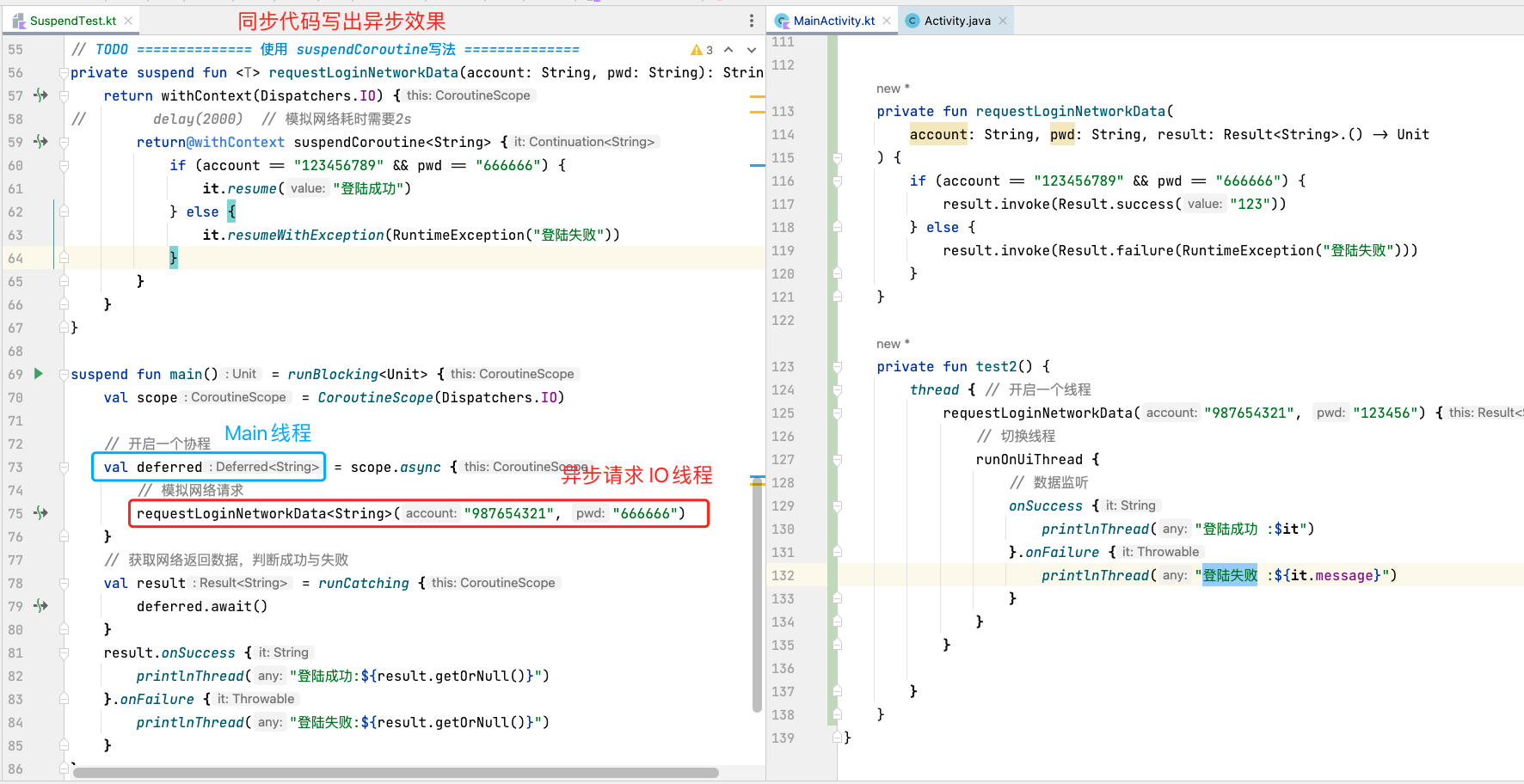
Task: Collapse main function fold at line 69
Action: point(64,374)
